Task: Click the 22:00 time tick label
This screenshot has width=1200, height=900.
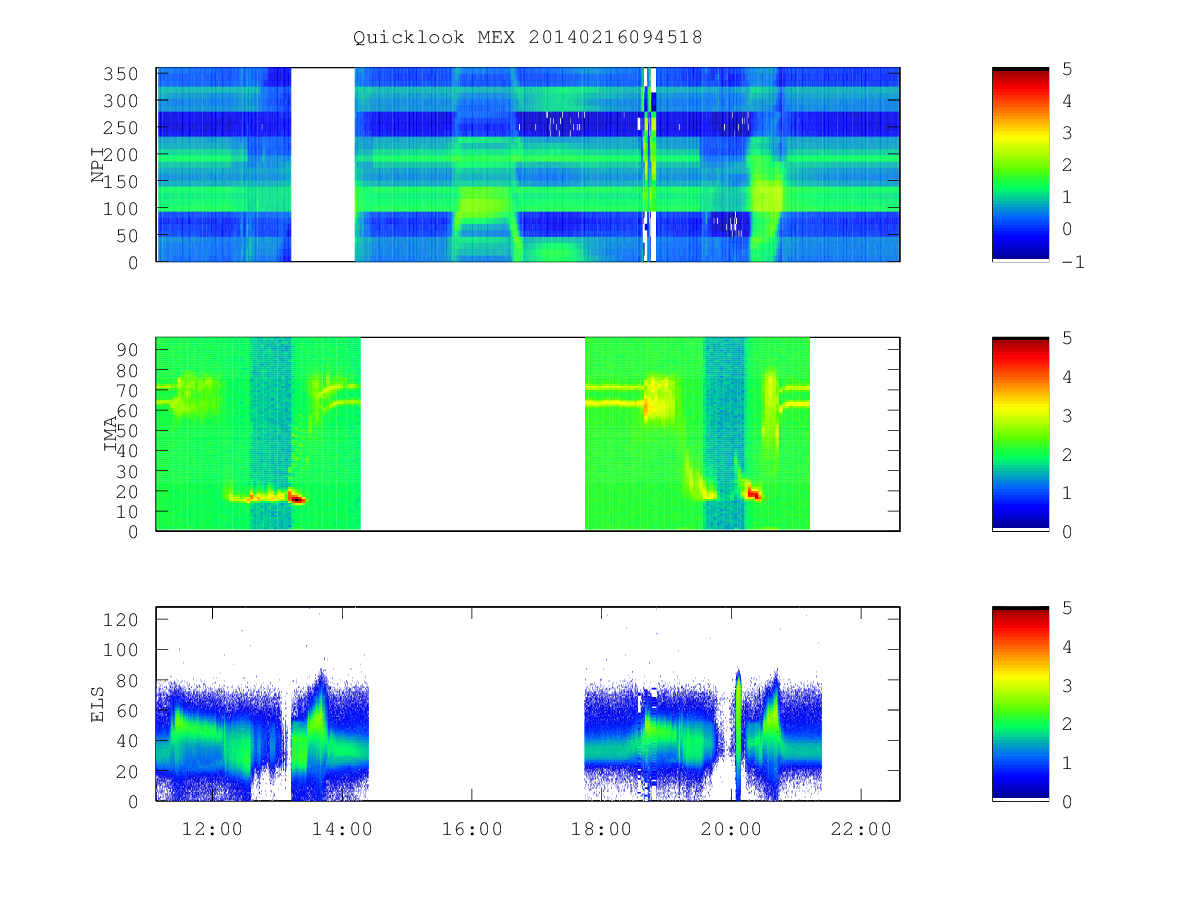Action: pyautogui.click(x=862, y=829)
